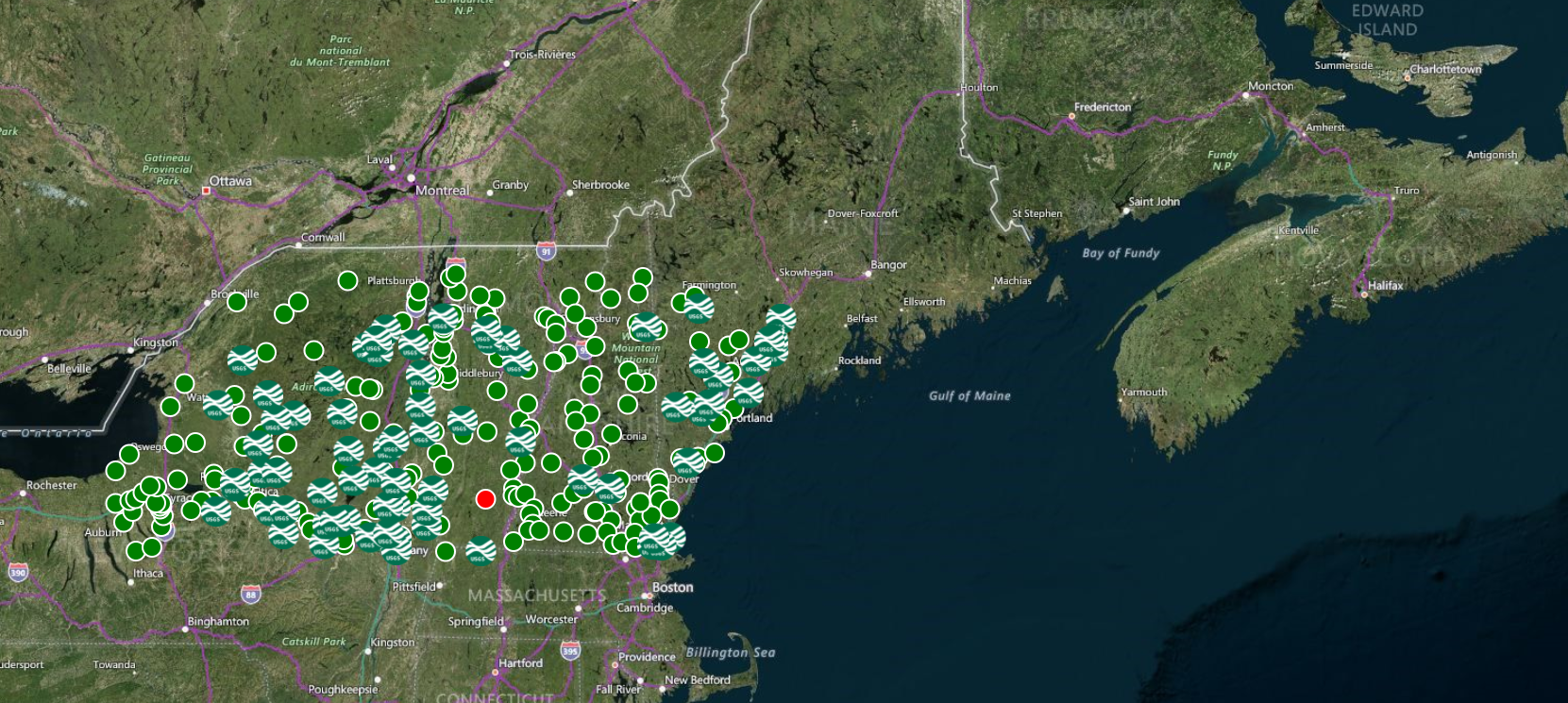Click the Interstate 88 highway shield
Image resolution: width=1568 pixels, height=703 pixels.
point(249,594)
